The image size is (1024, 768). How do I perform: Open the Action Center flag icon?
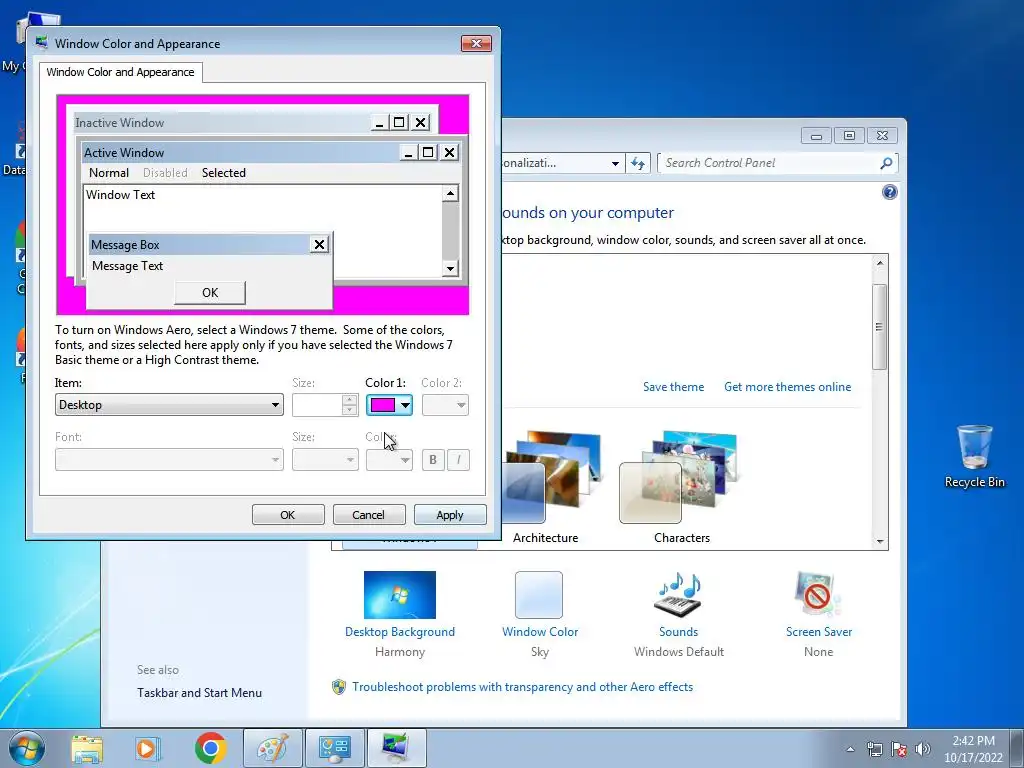pos(899,749)
